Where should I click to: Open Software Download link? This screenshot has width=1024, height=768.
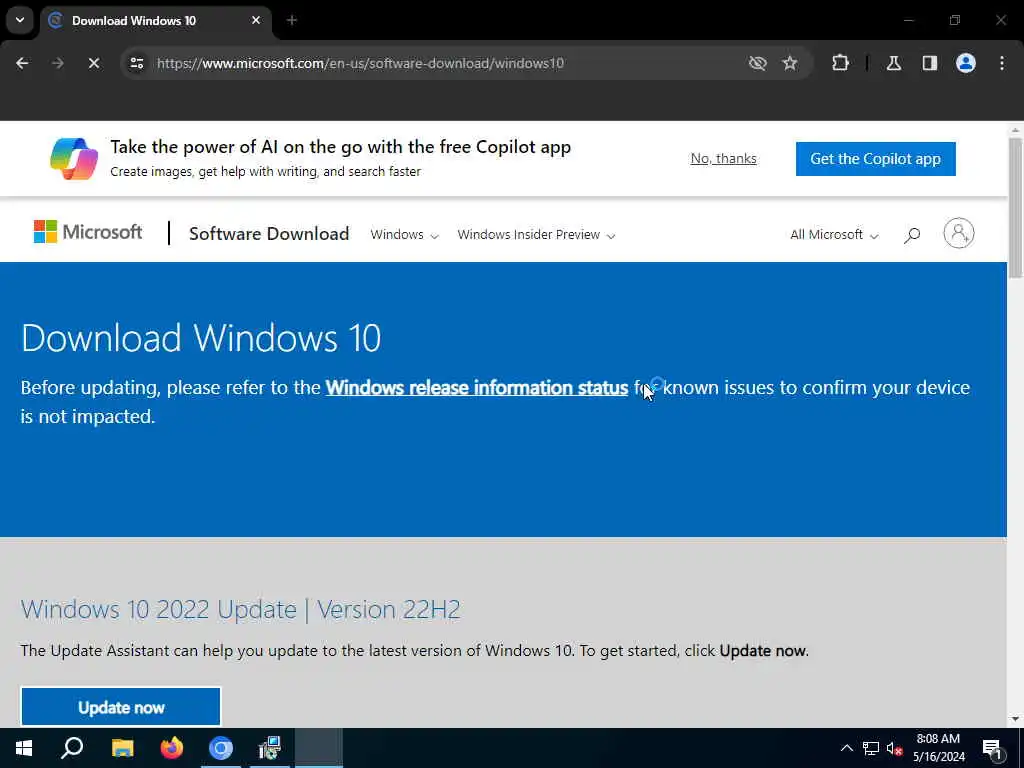[x=269, y=234]
